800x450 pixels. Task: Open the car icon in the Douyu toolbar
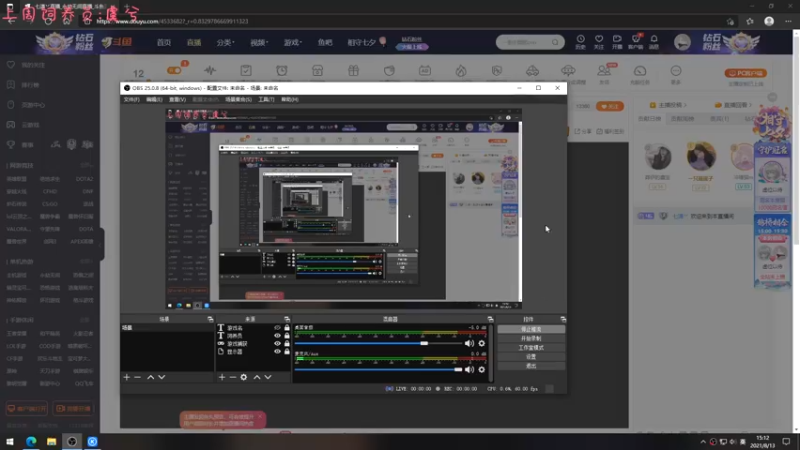(x=532, y=71)
